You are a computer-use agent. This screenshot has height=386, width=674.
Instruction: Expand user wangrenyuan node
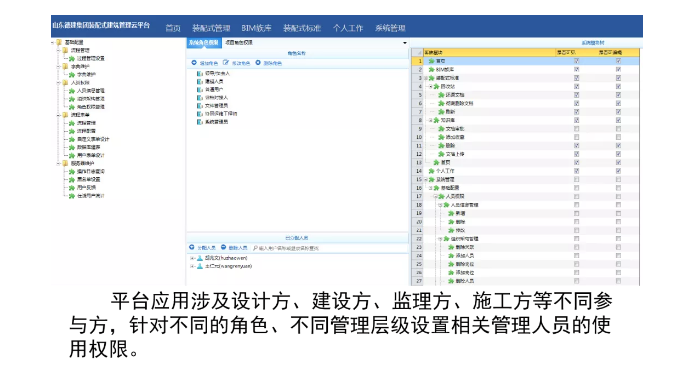192,266
